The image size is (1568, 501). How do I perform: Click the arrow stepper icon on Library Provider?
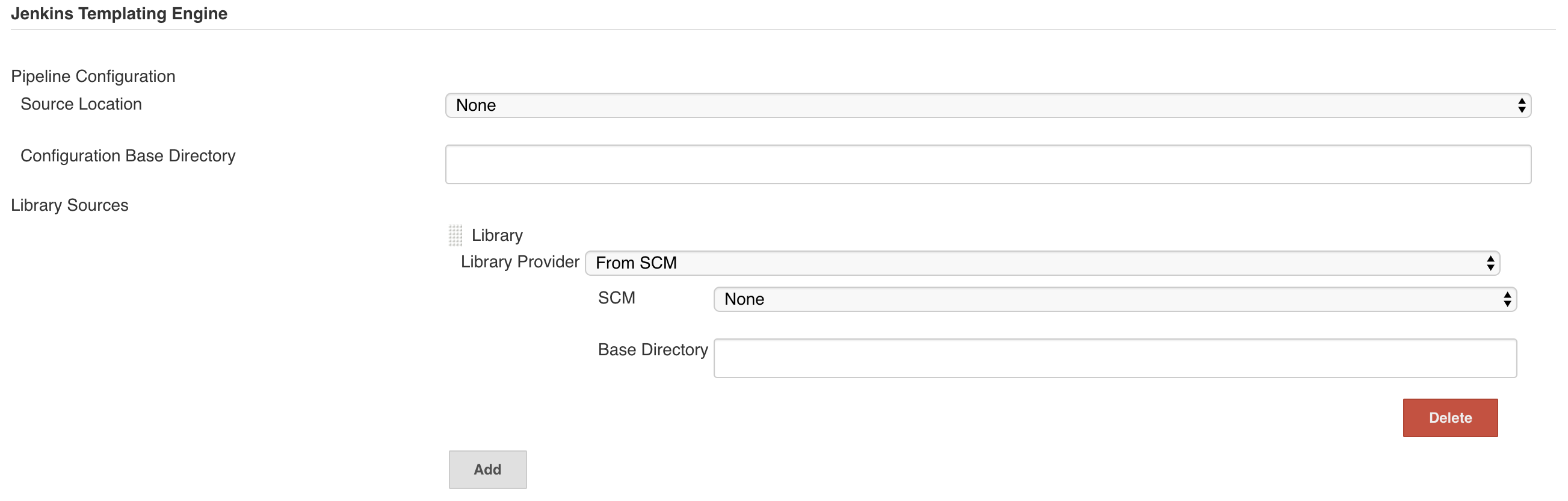(1490, 263)
